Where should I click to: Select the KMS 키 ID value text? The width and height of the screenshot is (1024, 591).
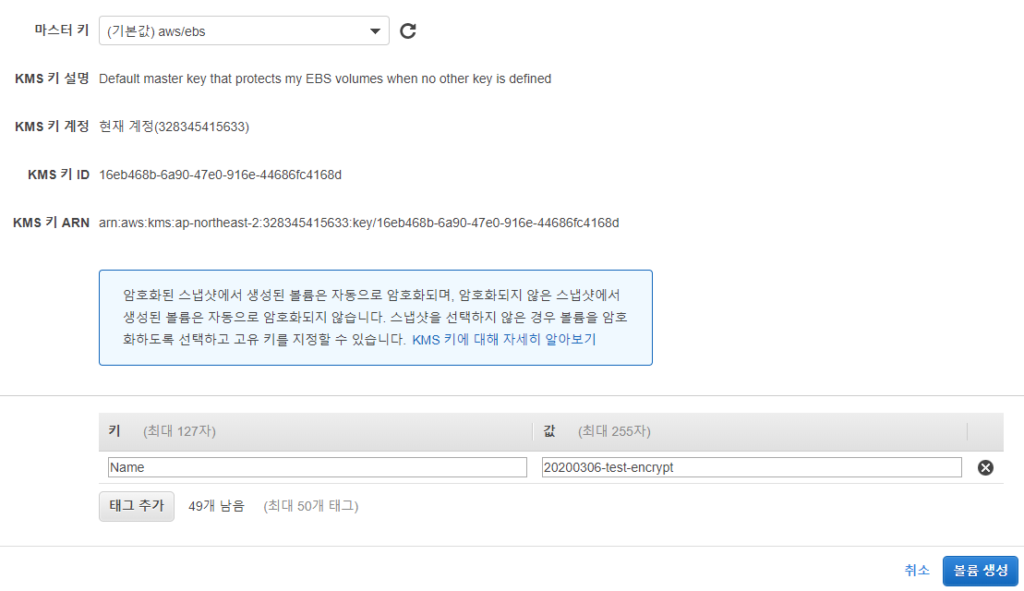tap(220, 175)
